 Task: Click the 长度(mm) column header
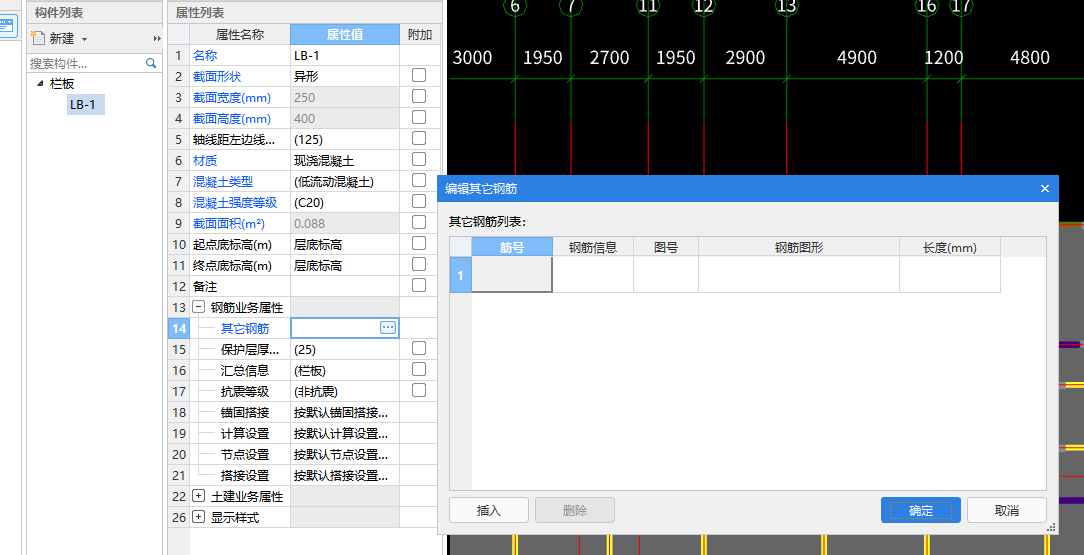click(950, 247)
